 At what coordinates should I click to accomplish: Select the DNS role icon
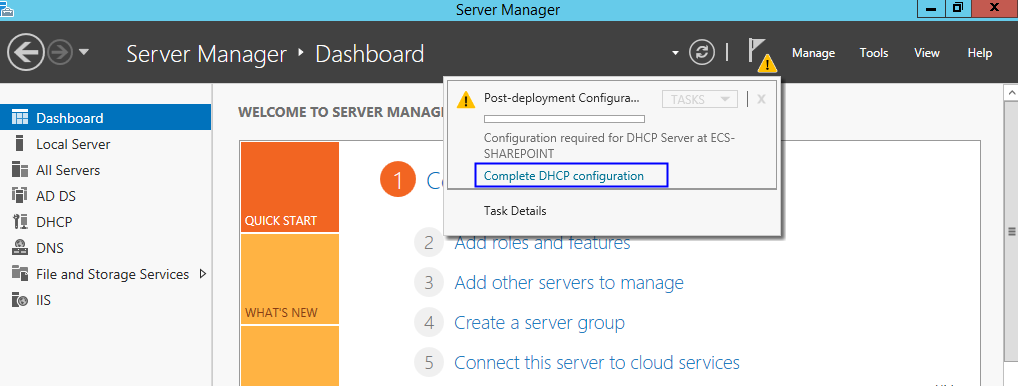coord(20,248)
